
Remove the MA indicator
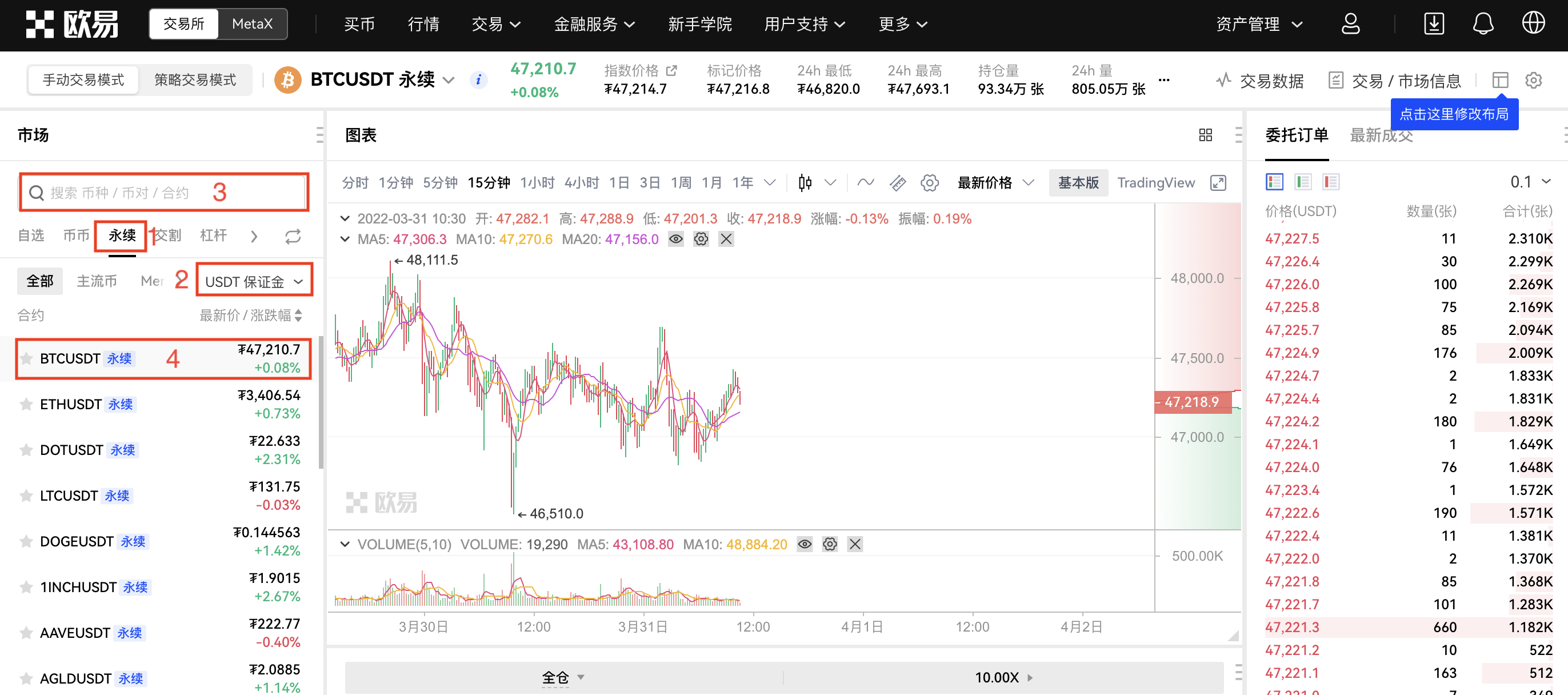[726, 239]
